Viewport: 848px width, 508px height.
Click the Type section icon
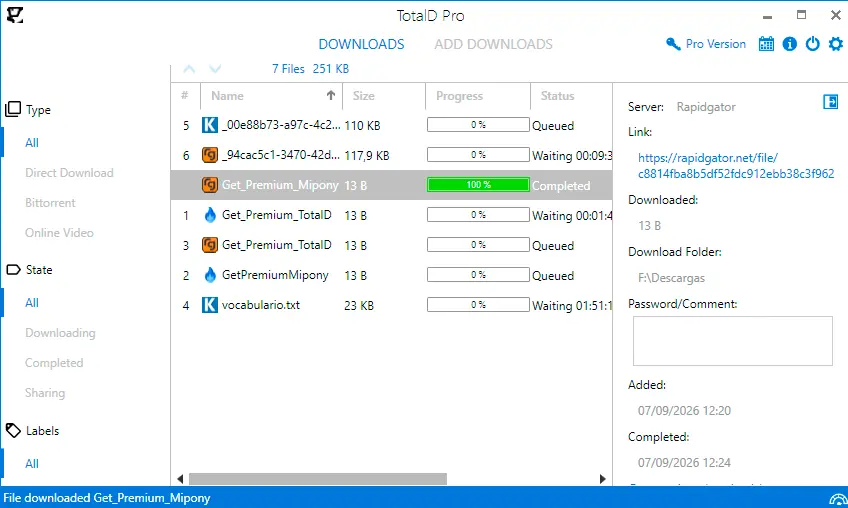(13, 109)
